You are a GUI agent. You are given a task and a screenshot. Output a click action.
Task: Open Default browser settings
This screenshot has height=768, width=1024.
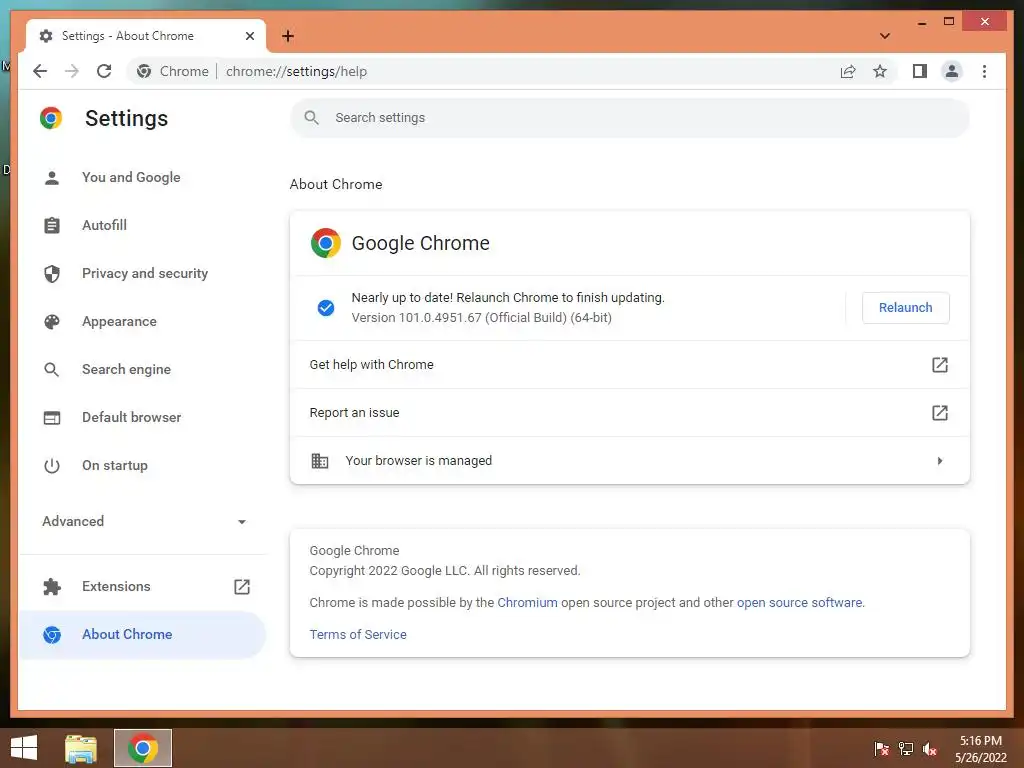point(142,417)
